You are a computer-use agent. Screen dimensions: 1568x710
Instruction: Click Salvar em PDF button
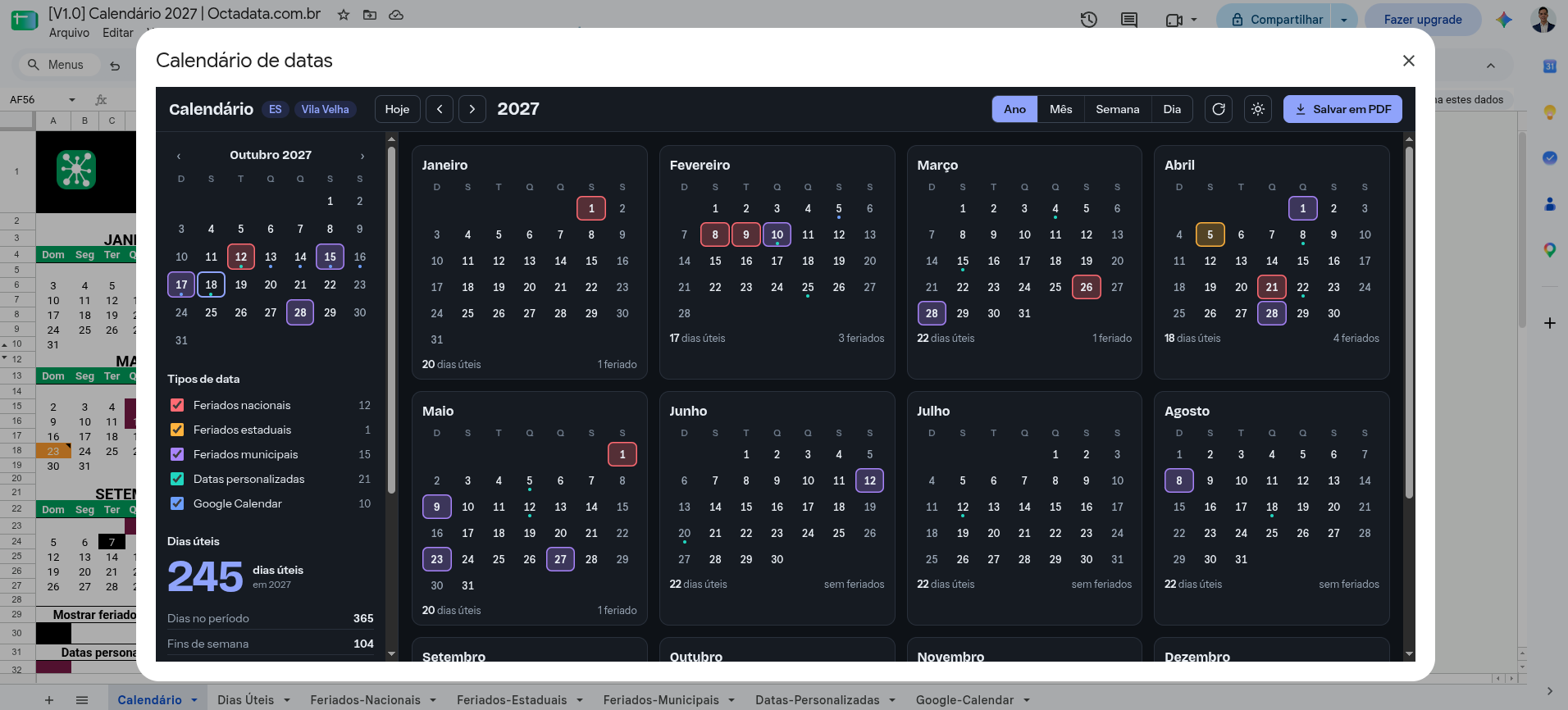click(x=1342, y=109)
